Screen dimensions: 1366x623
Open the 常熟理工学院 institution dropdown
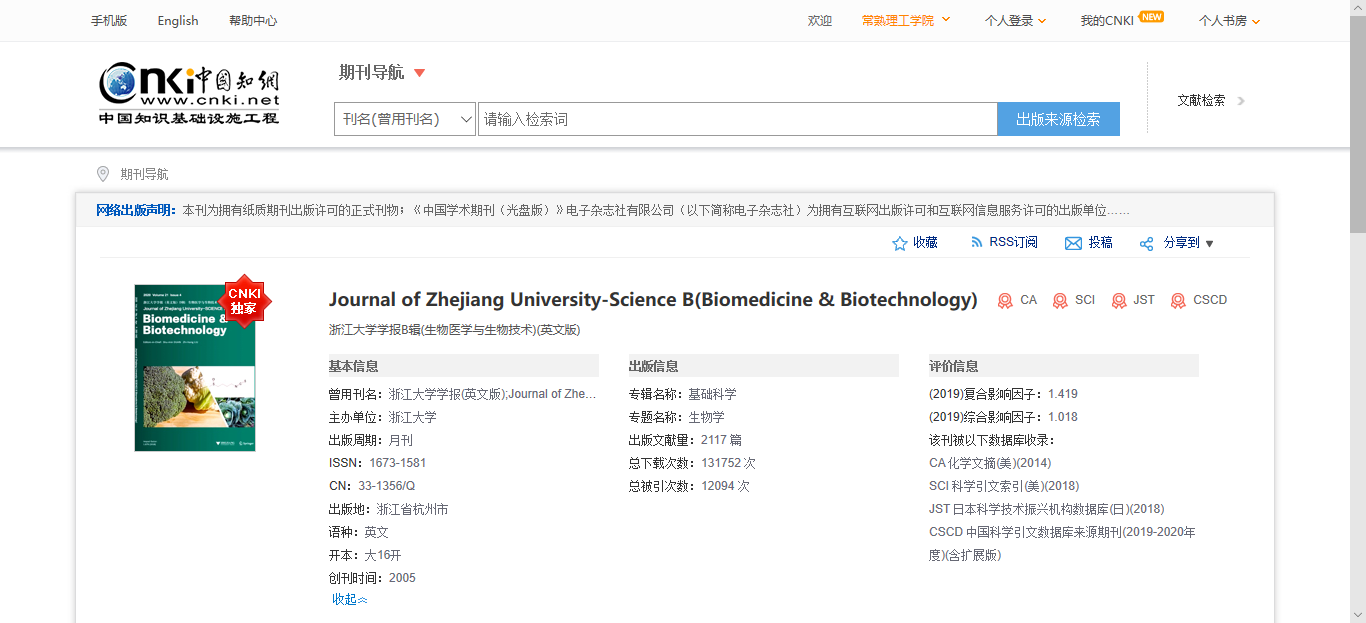906,20
